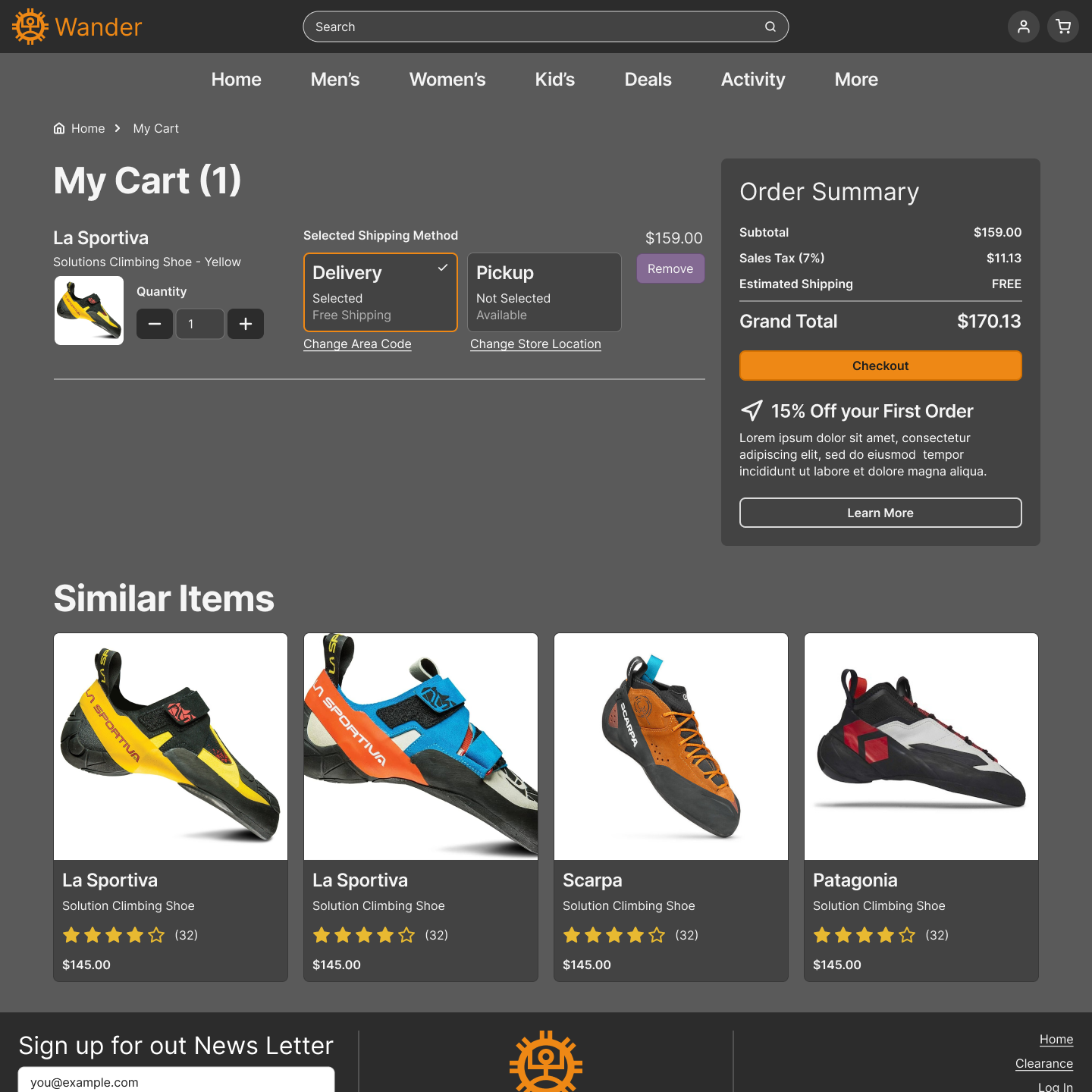Click the search magnifier icon
This screenshot has height=1092, width=1092.
770,27
